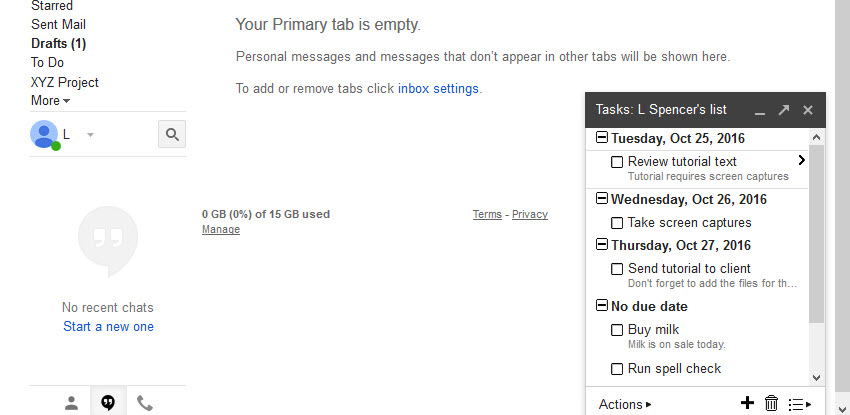Open the Drafts (1) folder

[58, 43]
